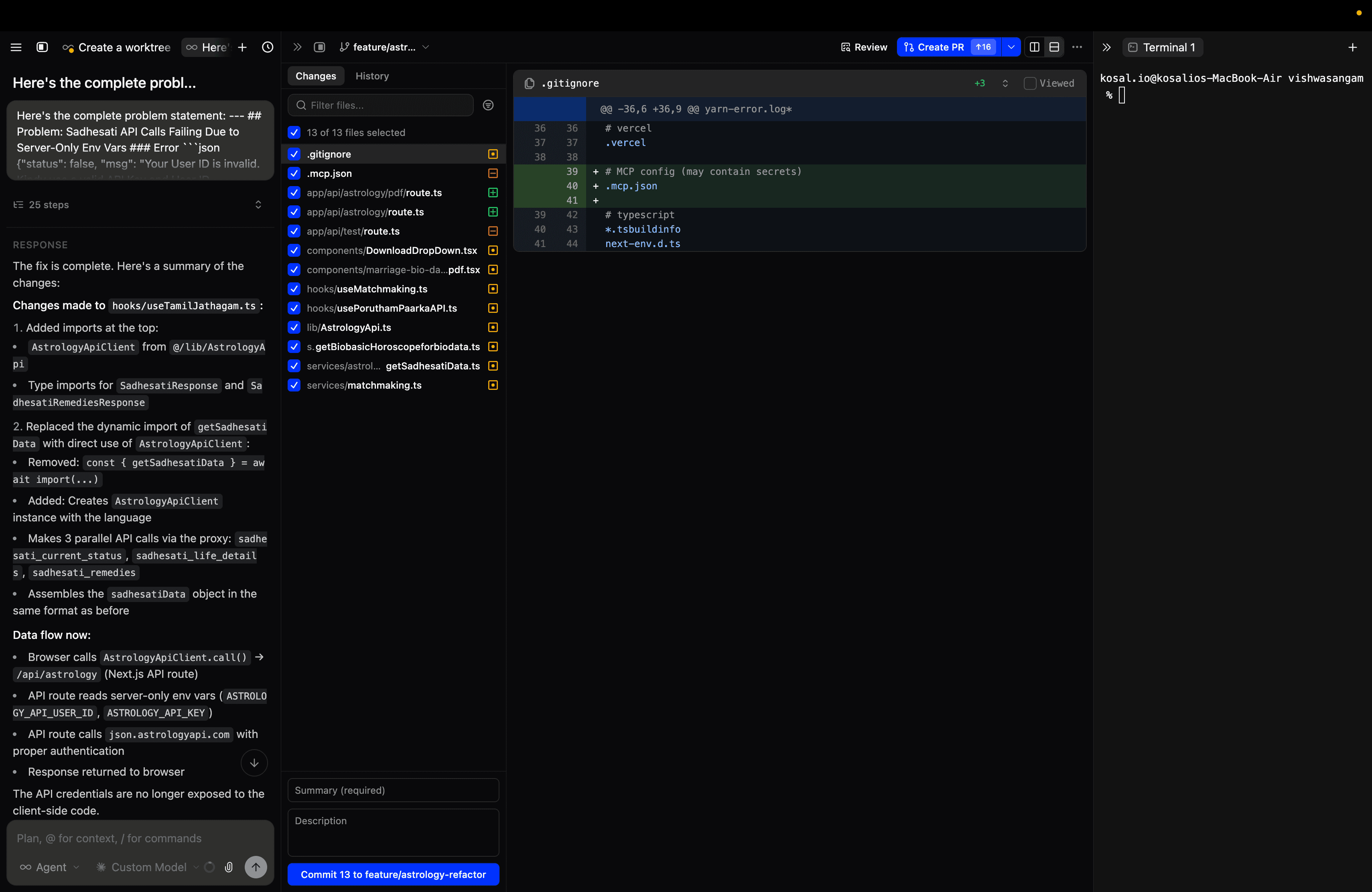Open the feature/astr... branch dropdown

coord(384,47)
